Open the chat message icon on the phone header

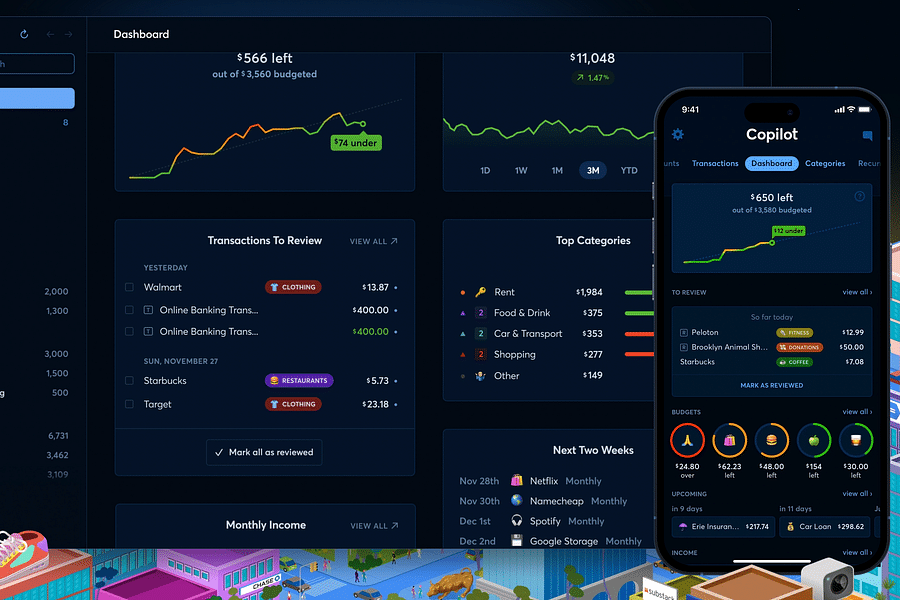point(867,134)
